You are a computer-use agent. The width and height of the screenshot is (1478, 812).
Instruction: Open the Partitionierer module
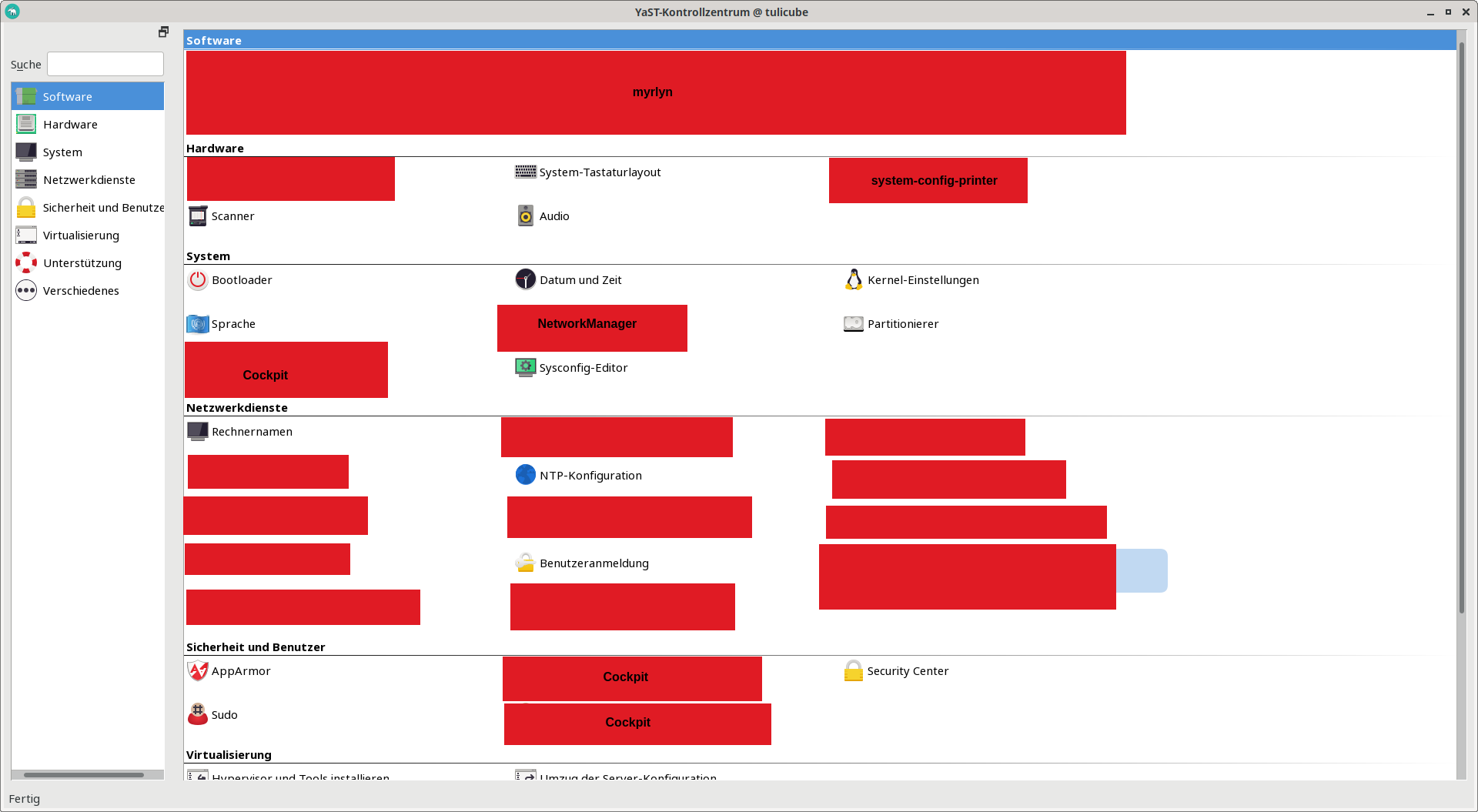(891, 324)
